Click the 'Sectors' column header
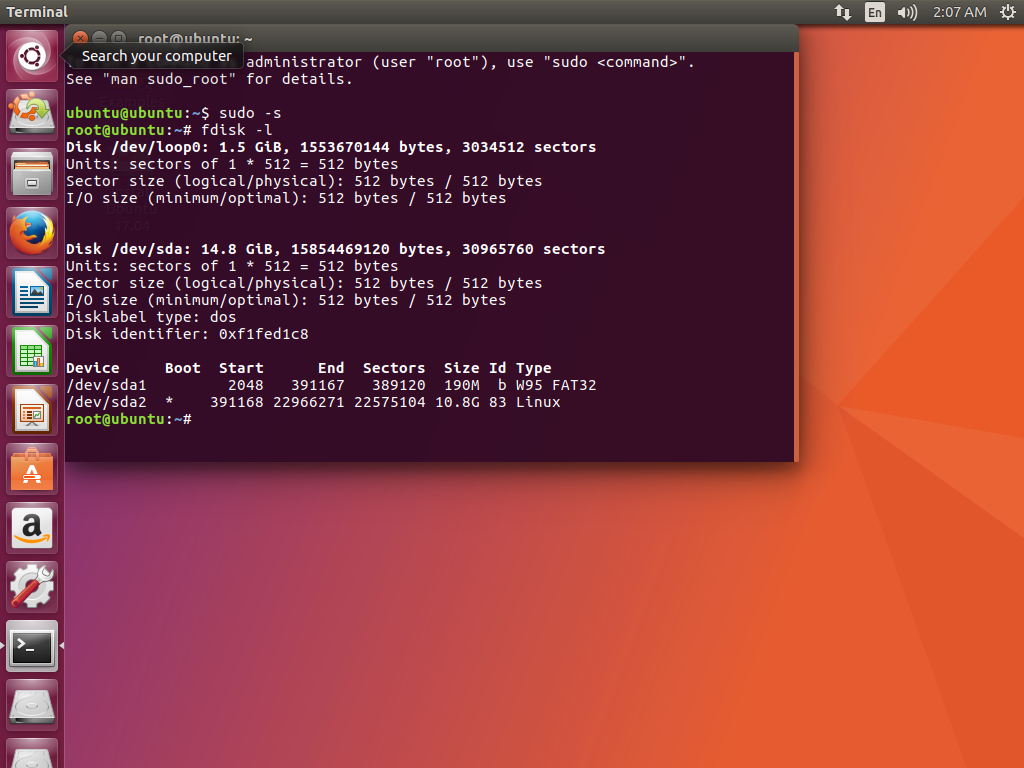This screenshot has width=1024, height=768. tap(394, 368)
